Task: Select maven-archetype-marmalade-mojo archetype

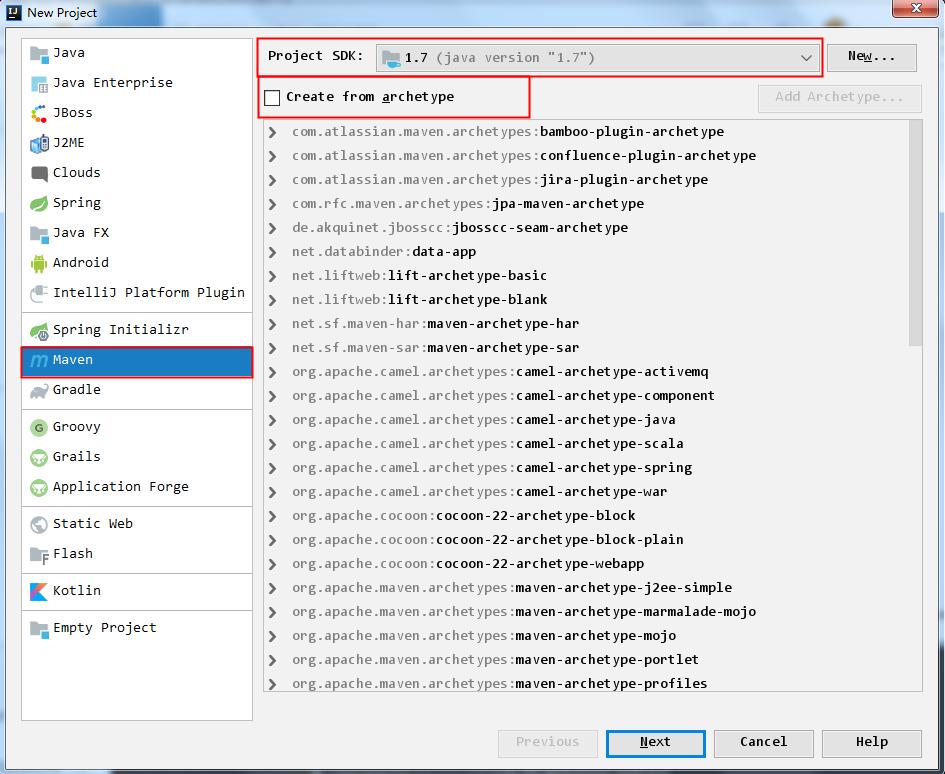Action: 524,612
